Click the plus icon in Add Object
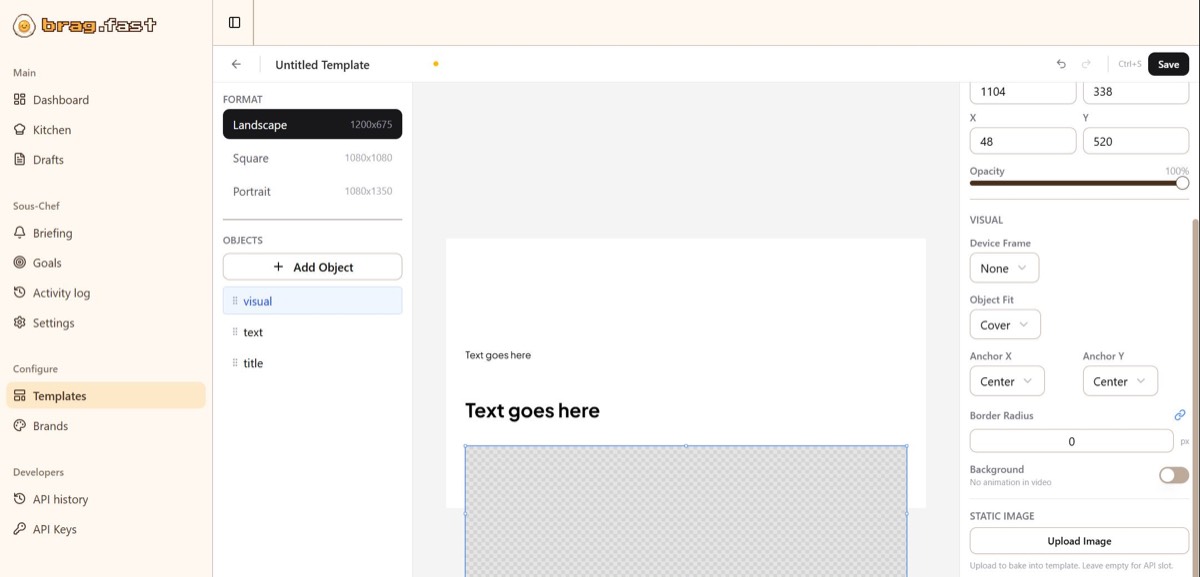The width and height of the screenshot is (1200, 577). [278, 267]
